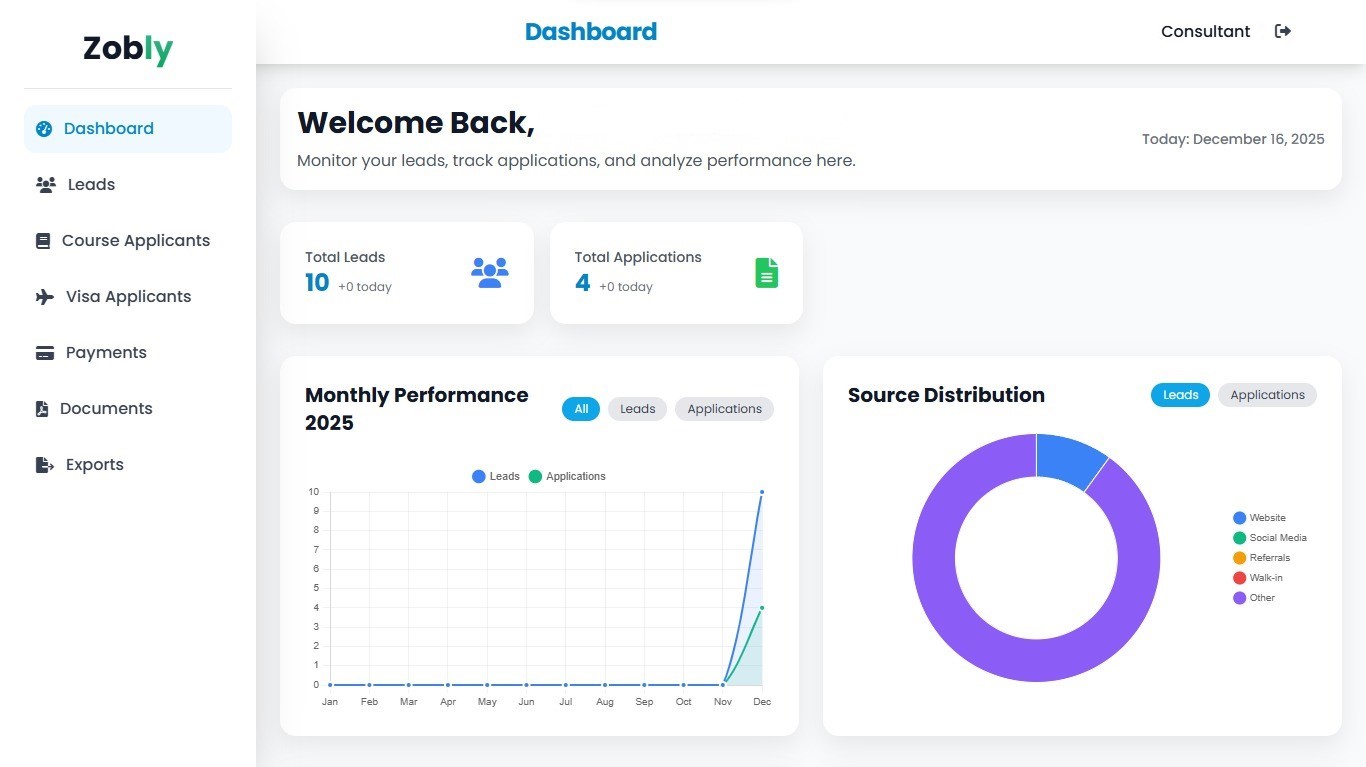Switch Monthly Performance chart to Applications

pyautogui.click(x=724, y=409)
